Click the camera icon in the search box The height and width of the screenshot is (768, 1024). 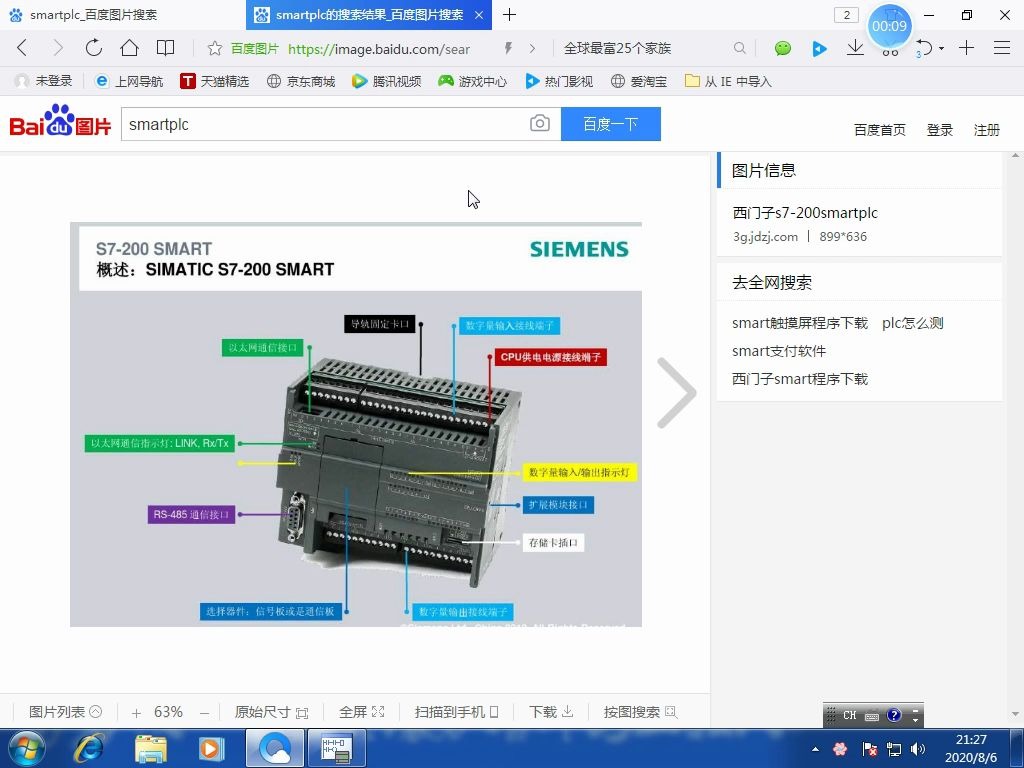[x=540, y=123]
